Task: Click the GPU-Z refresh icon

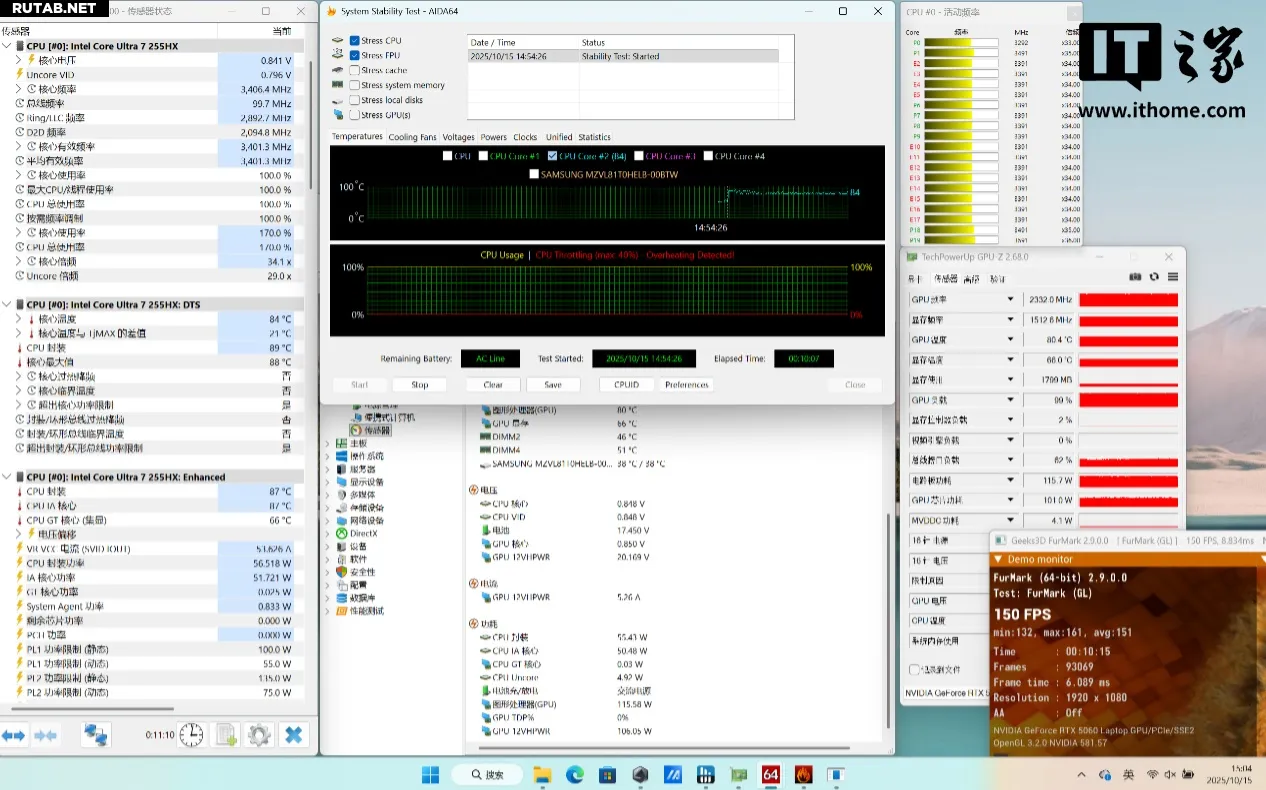Action: (x=1154, y=277)
